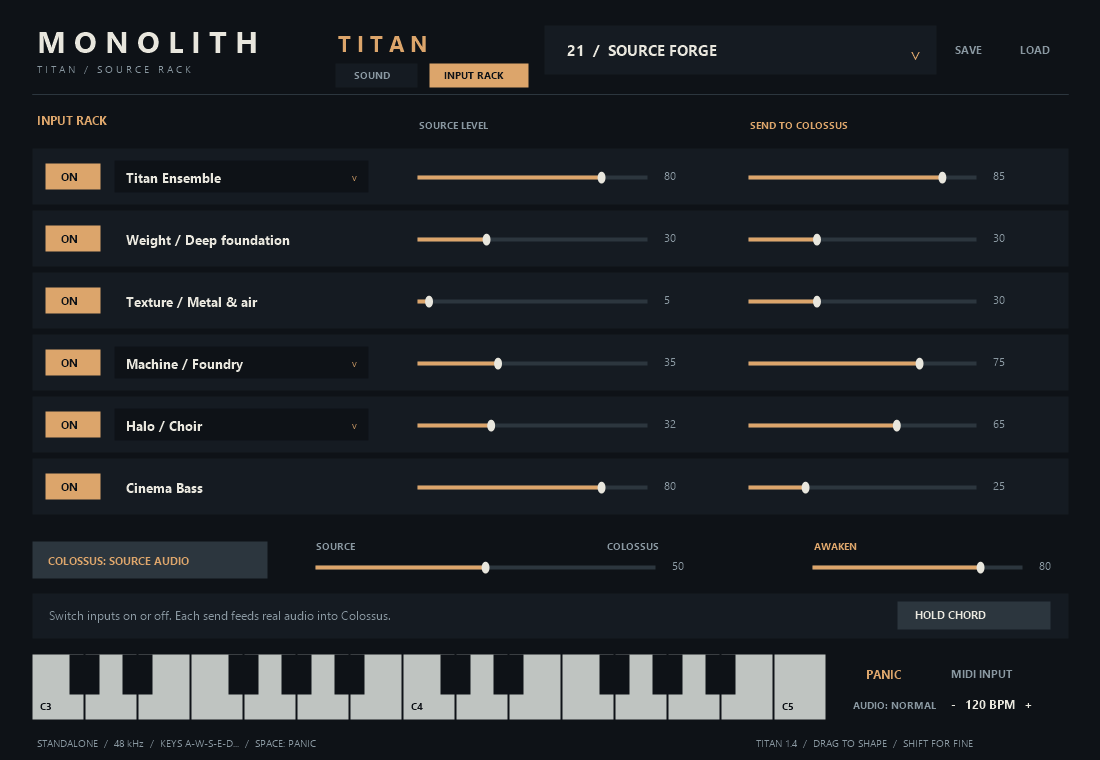Decrease tempo with the minus button
Image resolution: width=1100 pixels, height=760 pixels.
953,705
